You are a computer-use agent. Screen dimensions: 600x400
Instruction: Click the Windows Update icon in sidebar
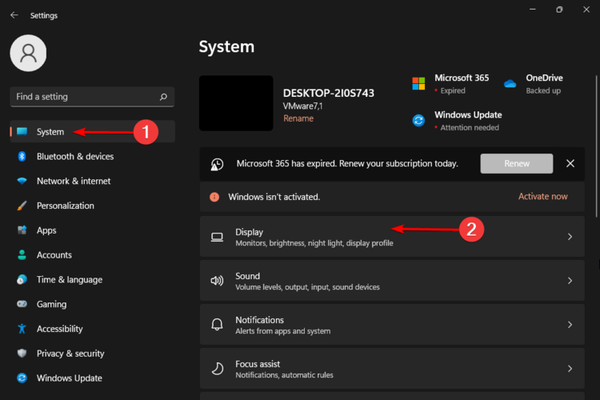coord(22,378)
